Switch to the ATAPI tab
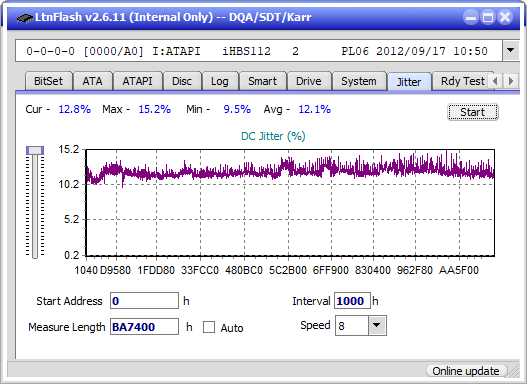The image size is (527, 384). click(137, 81)
